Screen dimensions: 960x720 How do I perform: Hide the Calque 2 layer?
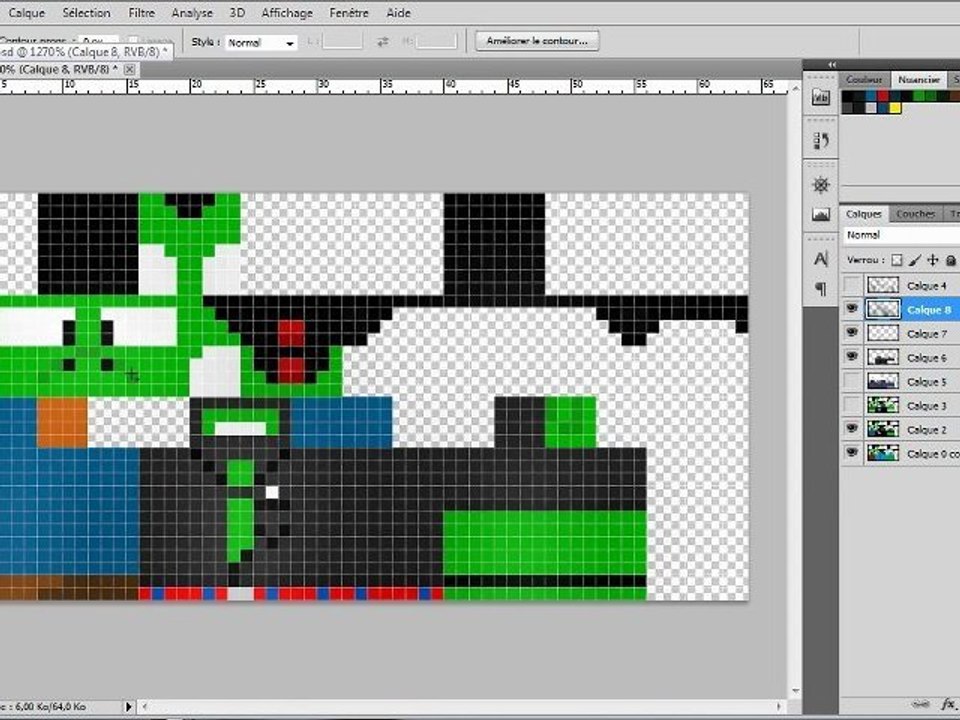pyautogui.click(x=852, y=429)
